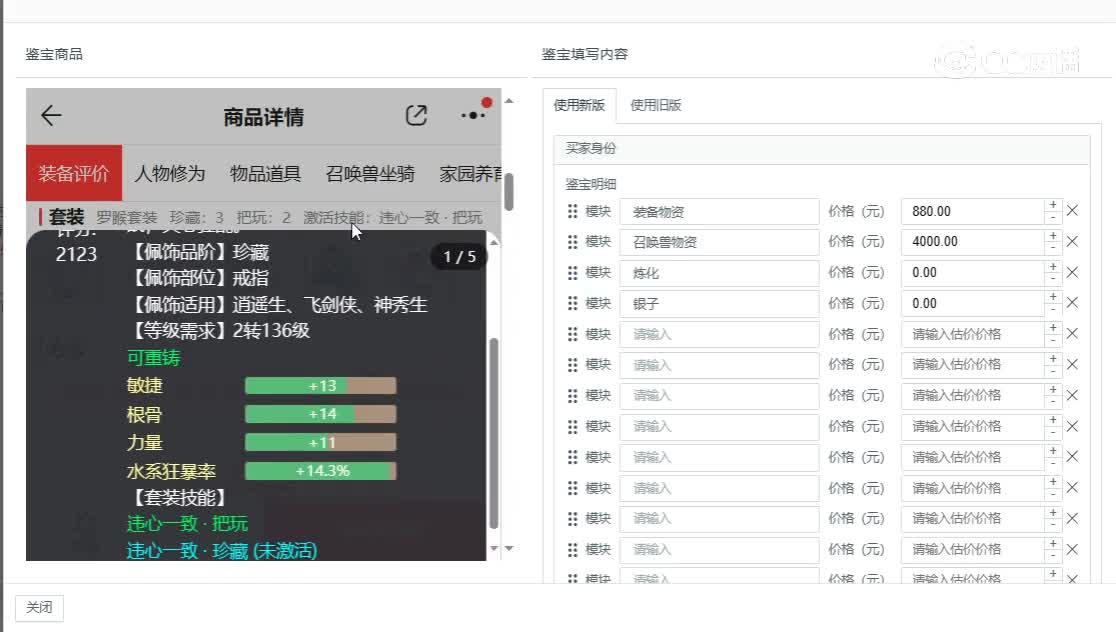Open the external share icon beside 商品详情
The image size is (1116, 632).
point(416,116)
